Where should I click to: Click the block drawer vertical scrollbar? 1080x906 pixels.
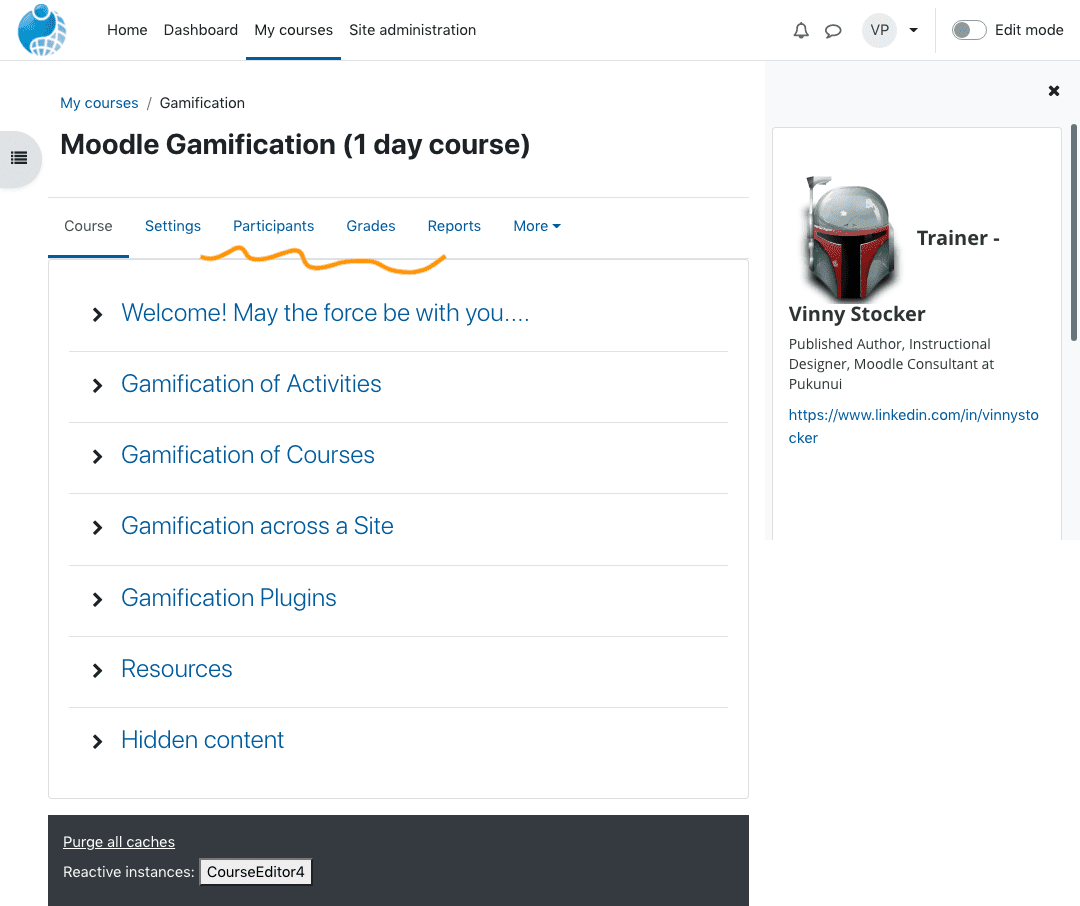(x=1074, y=232)
